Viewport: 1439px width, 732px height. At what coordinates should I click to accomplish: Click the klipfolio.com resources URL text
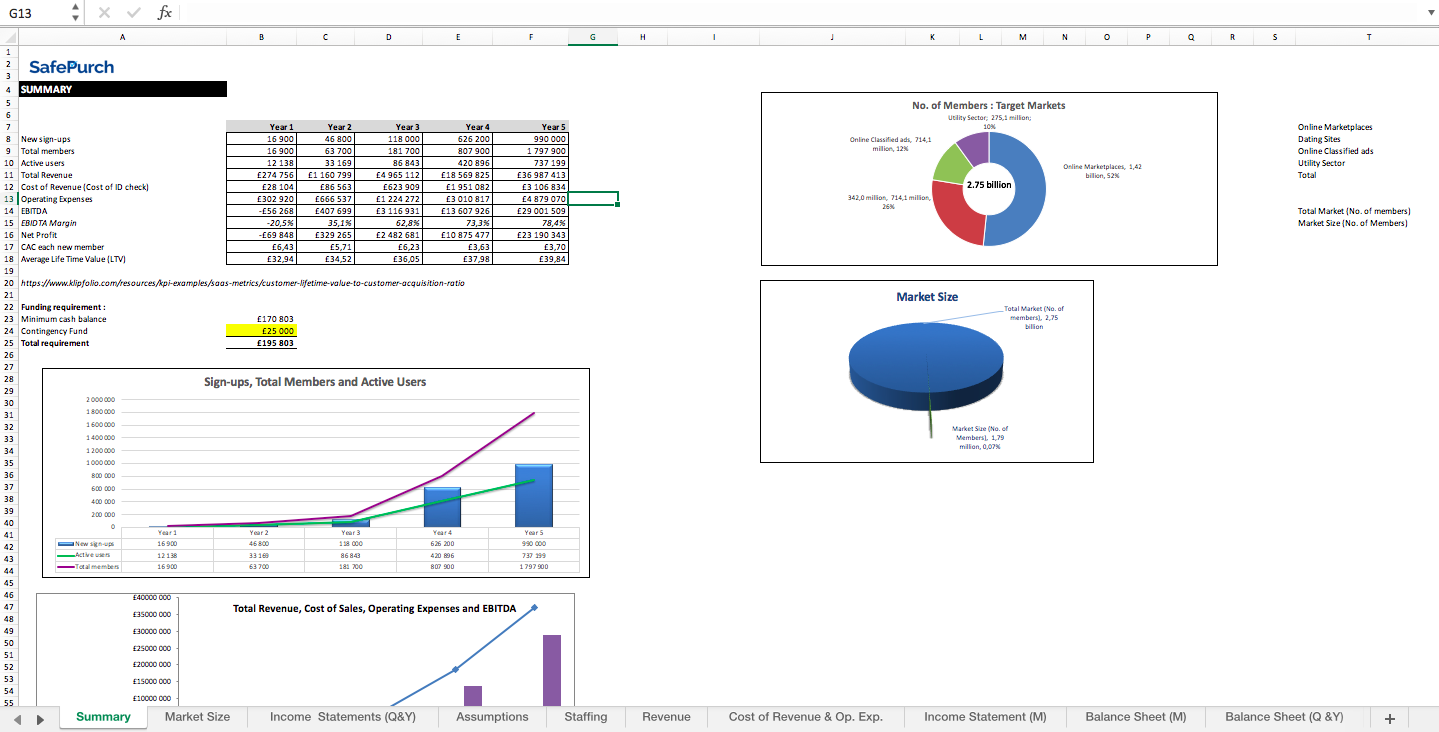(243, 283)
